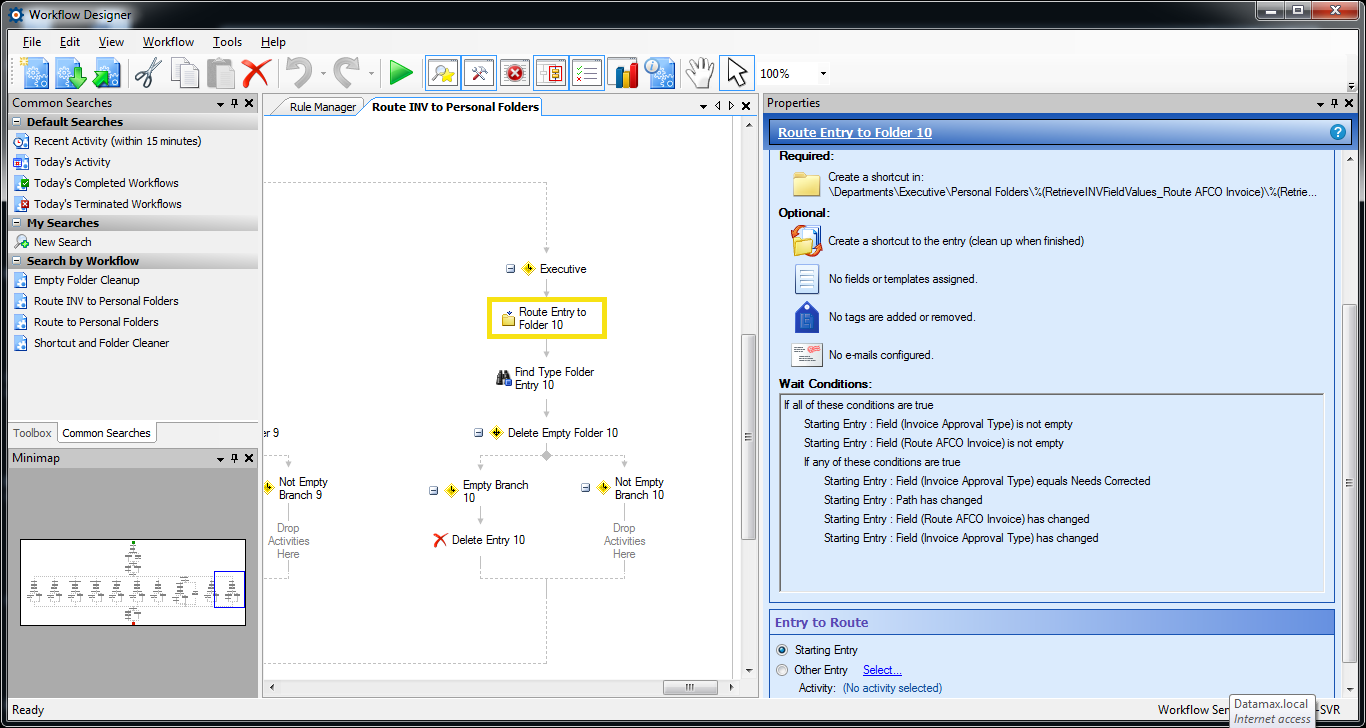
Task: Open the bar chart statistics icon
Action: pos(622,73)
